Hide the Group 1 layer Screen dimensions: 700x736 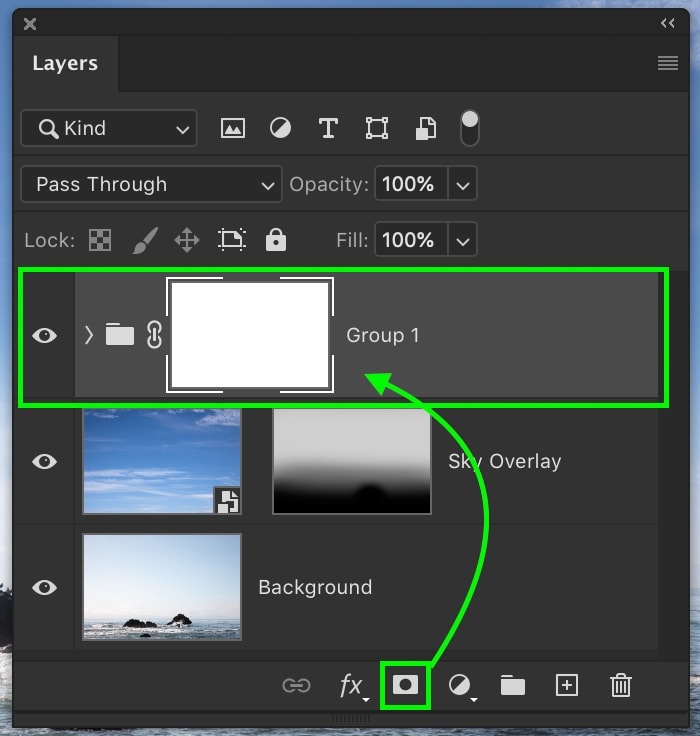(x=44, y=336)
